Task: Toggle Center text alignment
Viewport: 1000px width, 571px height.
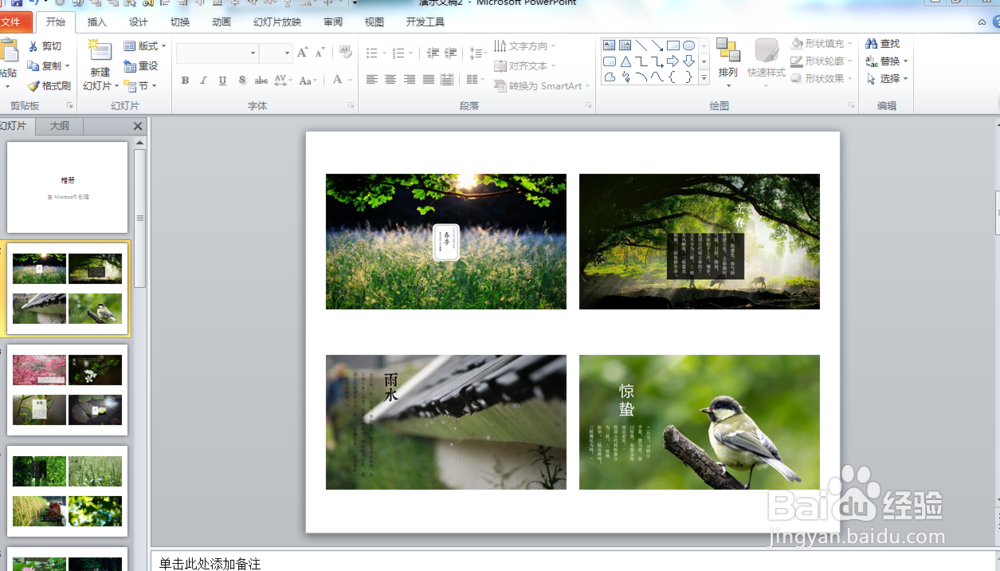Action: click(390, 80)
